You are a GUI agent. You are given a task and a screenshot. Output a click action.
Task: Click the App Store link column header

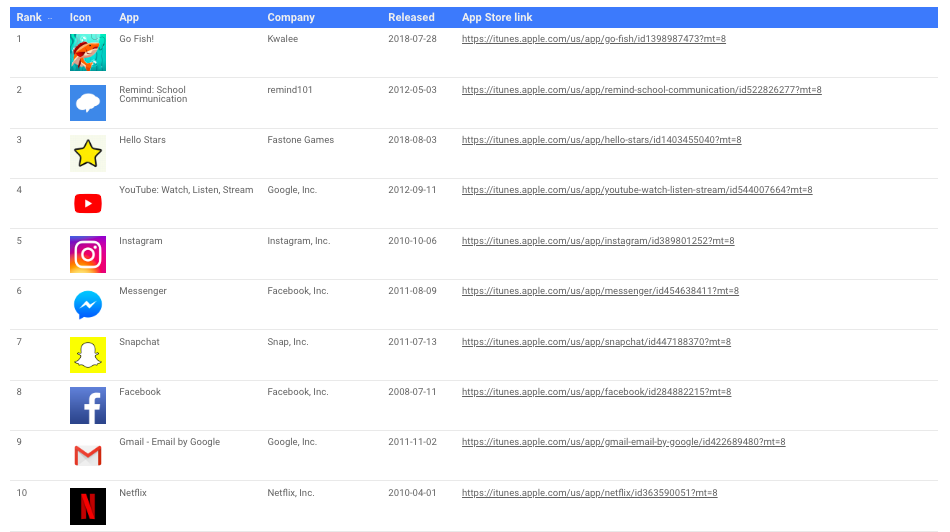[x=497, y=18]
